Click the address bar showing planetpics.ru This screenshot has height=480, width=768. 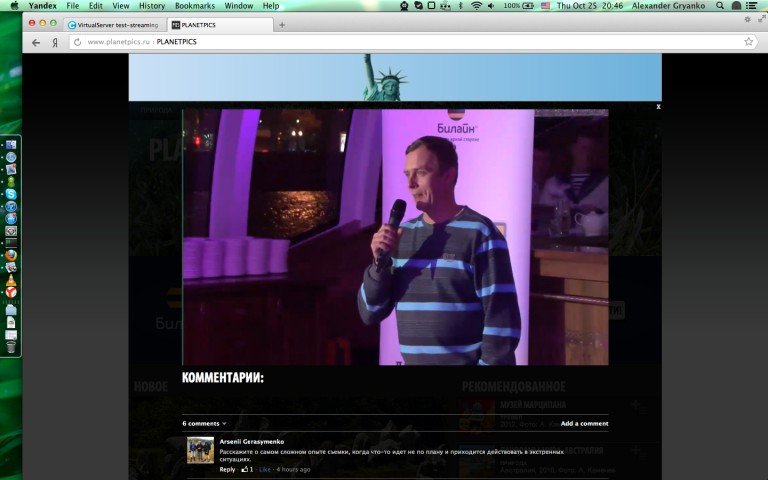click(411, 42)
